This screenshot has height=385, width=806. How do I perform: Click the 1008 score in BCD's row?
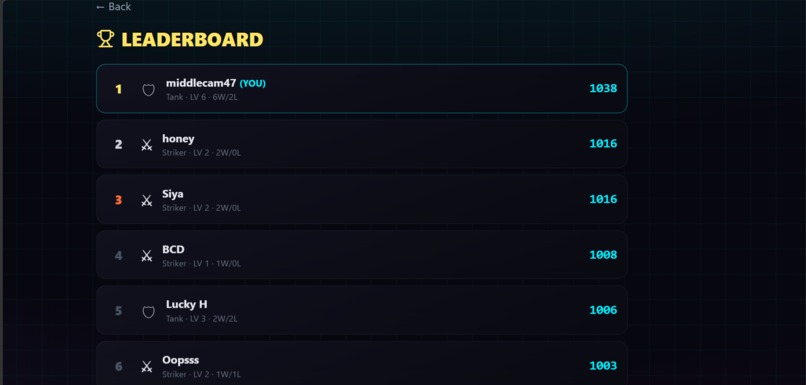pos(603,254)
